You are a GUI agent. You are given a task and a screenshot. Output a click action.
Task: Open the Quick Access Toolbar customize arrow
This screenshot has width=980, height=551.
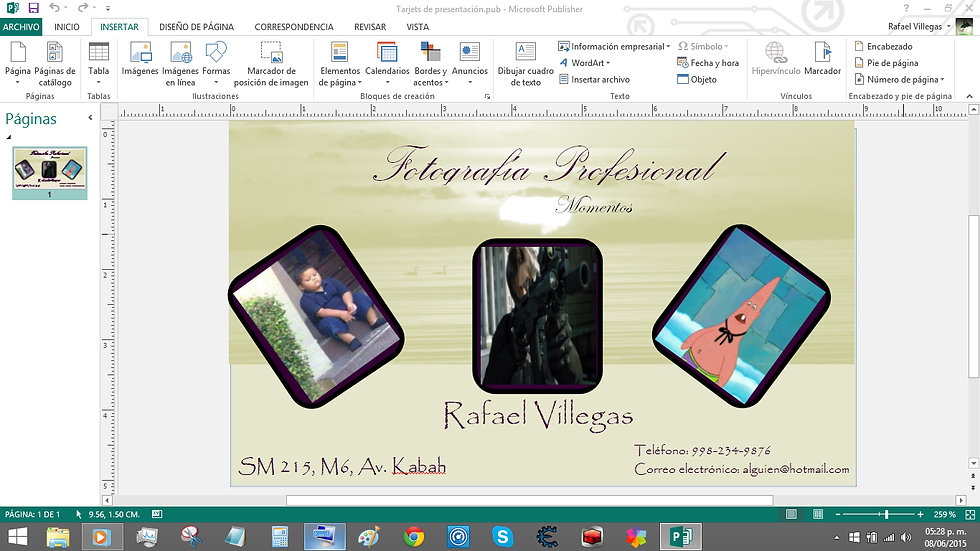pyautogui.click(x=108, y=9)
